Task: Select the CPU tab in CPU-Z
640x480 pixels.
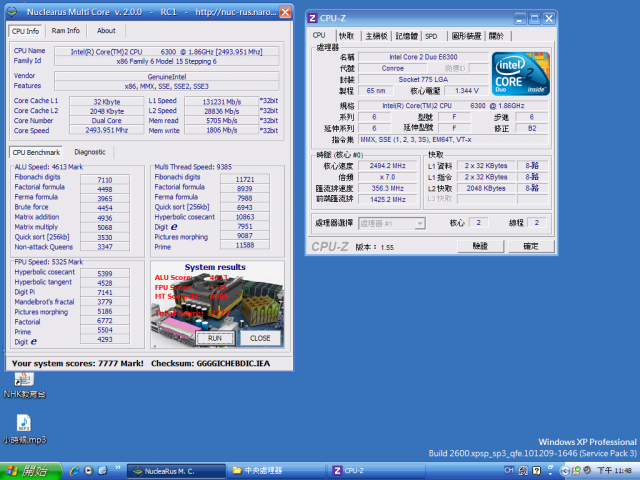Action: [319, 36]
